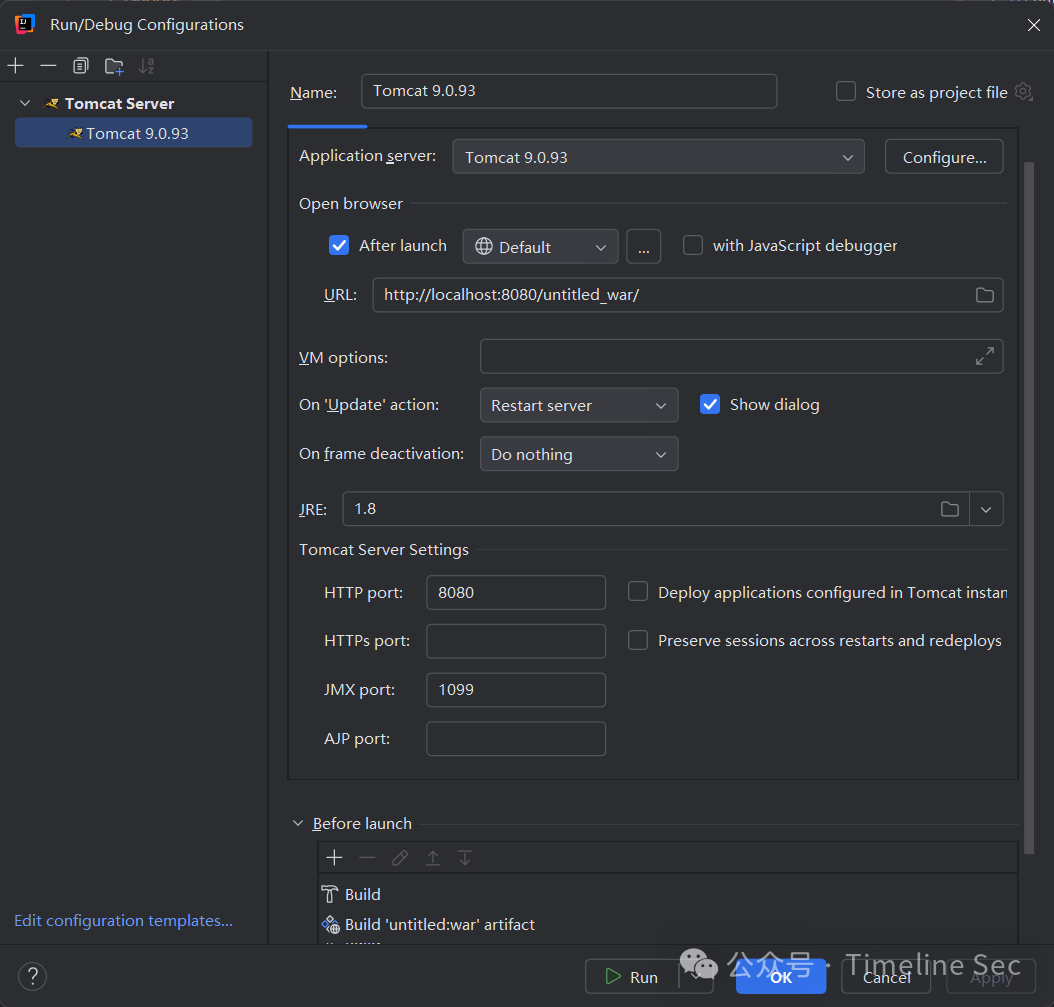Edit the Before launch task
This screenshot has width=1054, height=1007.
(400, 858)
